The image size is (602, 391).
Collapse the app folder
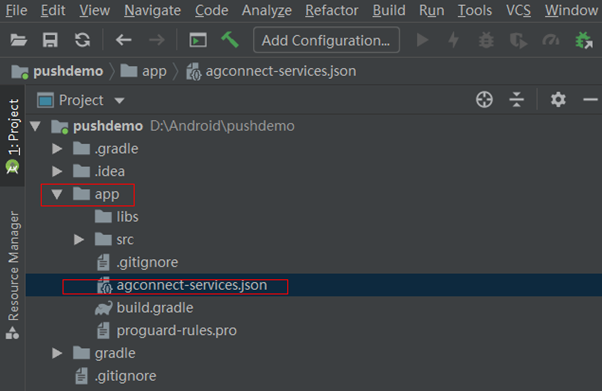[x=57, y=194]
